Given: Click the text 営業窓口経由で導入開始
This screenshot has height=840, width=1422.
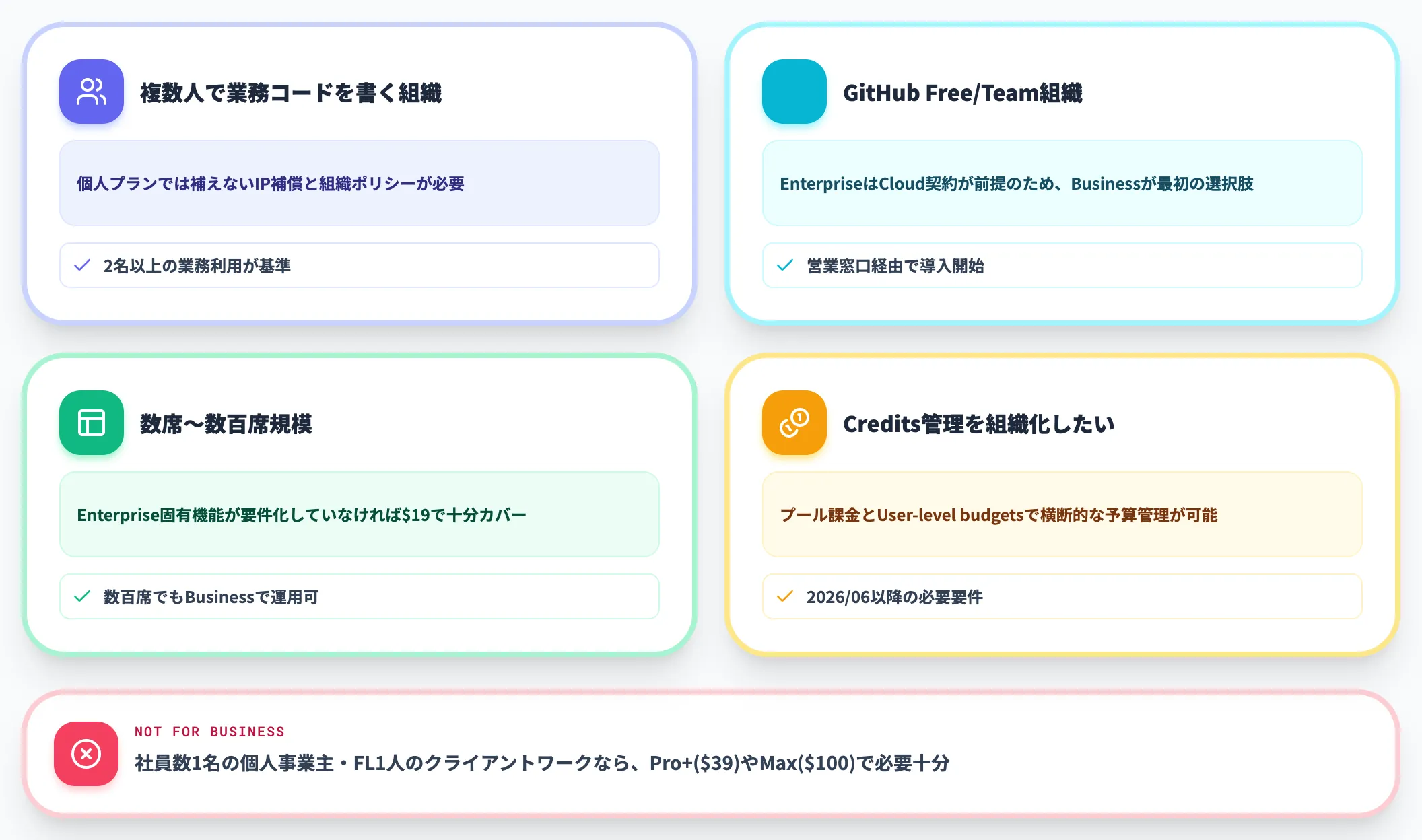Looking at the screenshot, I should [895, 266].
